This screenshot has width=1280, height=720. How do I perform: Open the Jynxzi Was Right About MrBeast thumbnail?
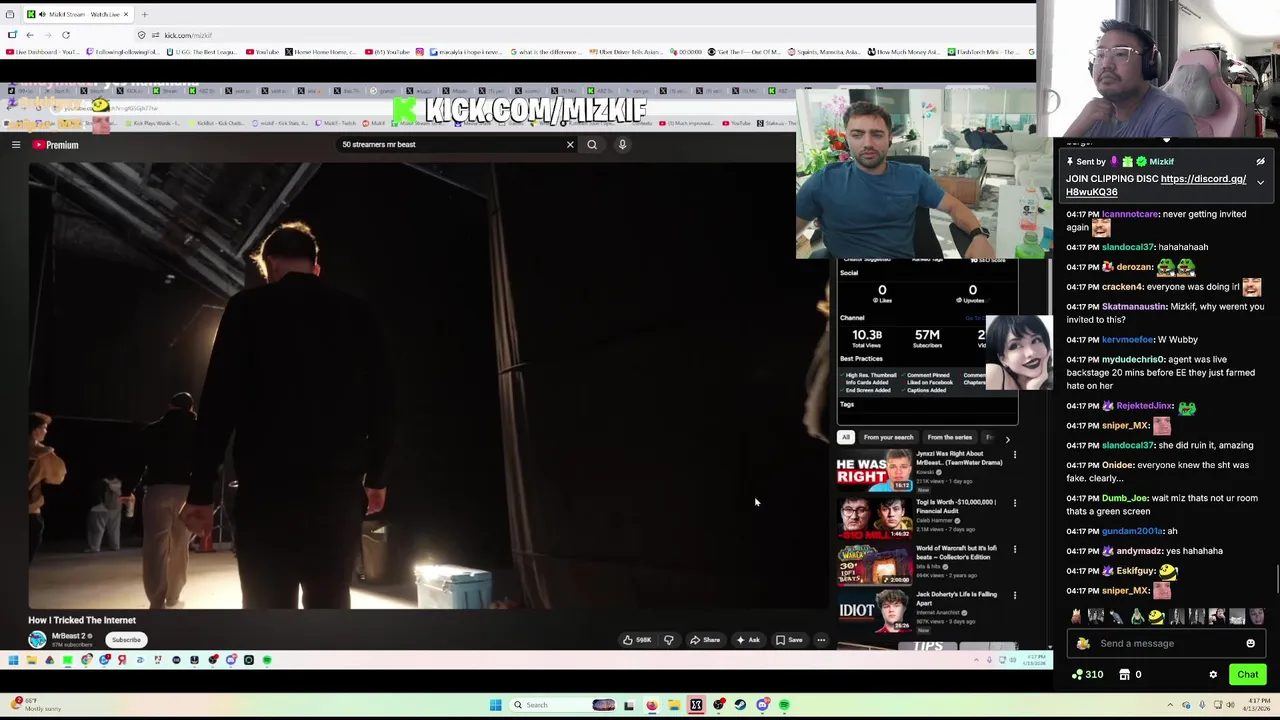pos(875,471)
